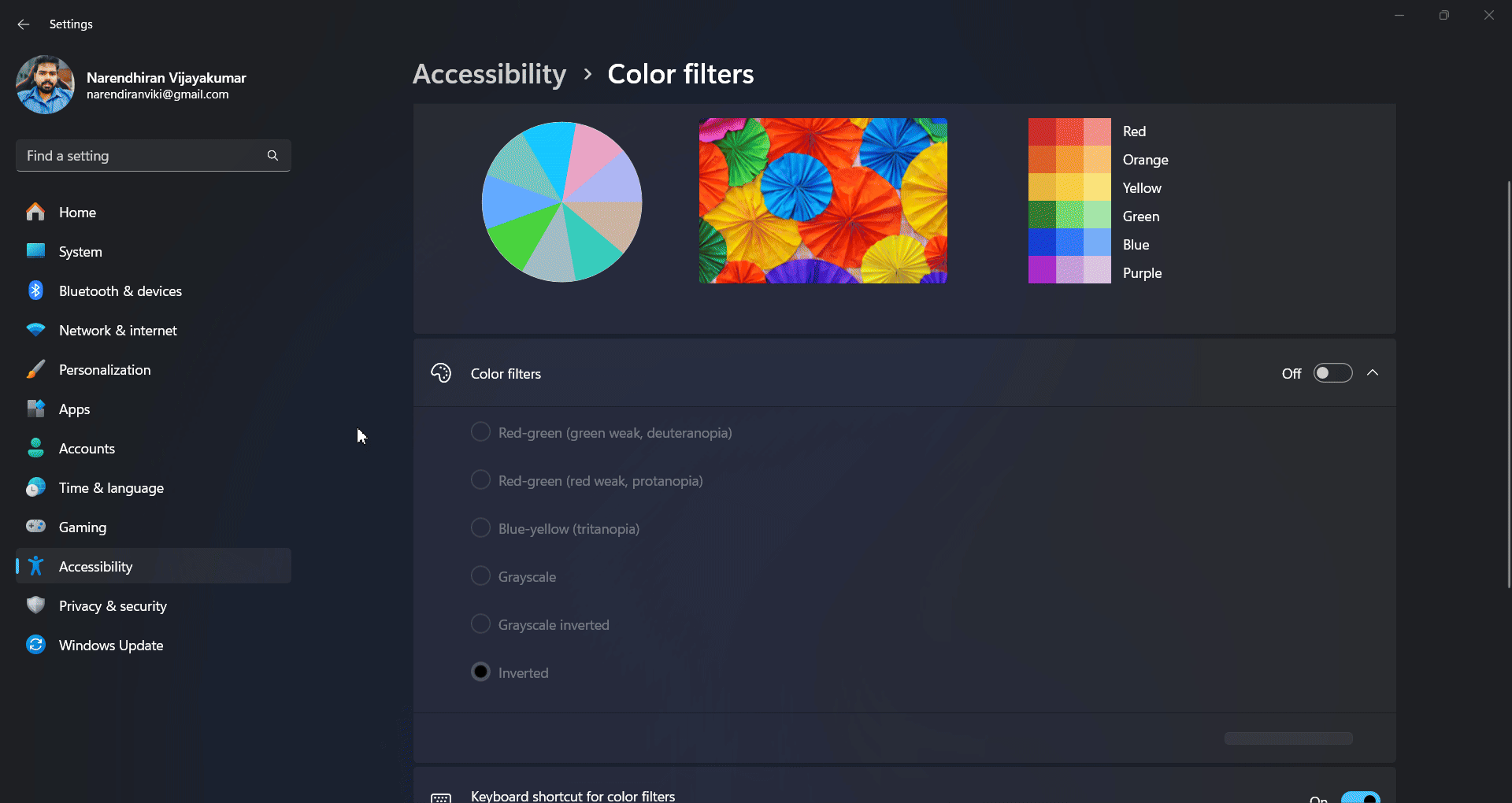Select the Grayscale radio option
The height and width of the screenshot is (803, 1512).
(x=480, y=576)
